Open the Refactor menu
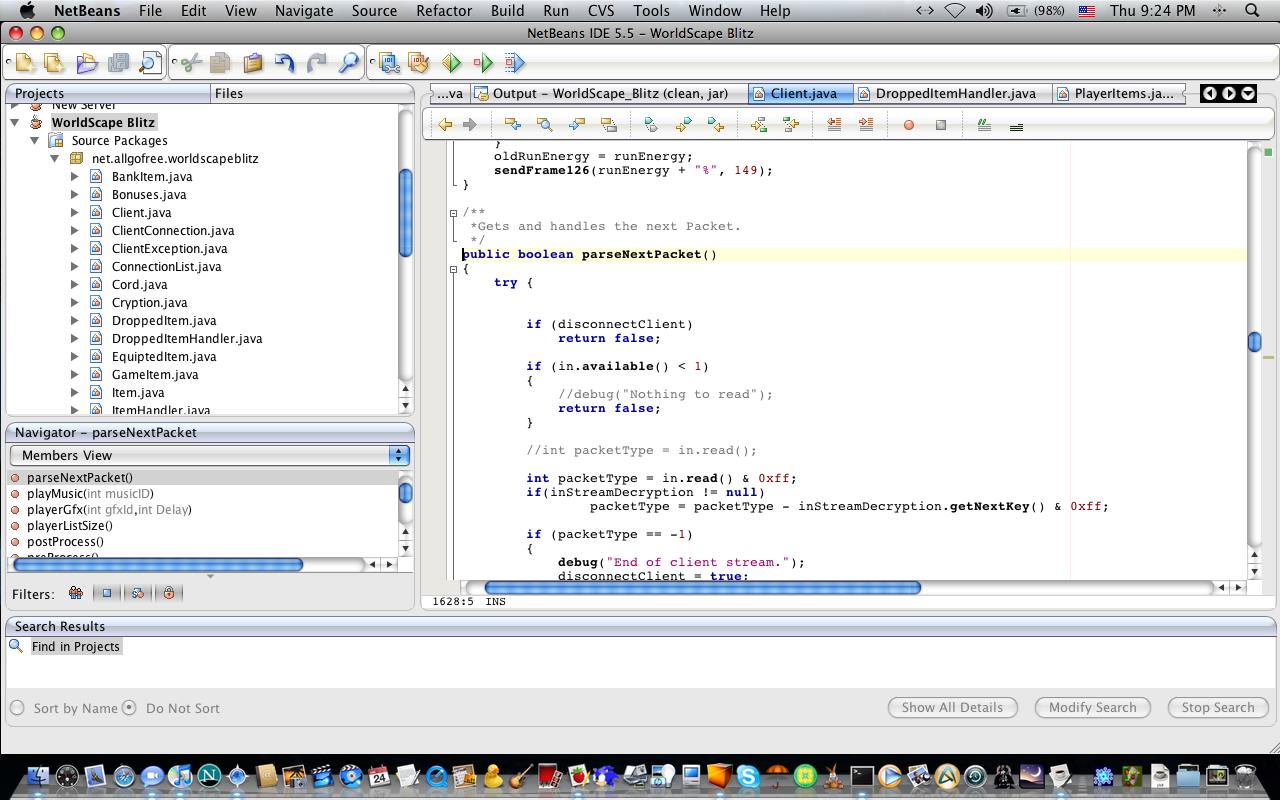This screenshot has width=1280, height=800. click(443, 10)
